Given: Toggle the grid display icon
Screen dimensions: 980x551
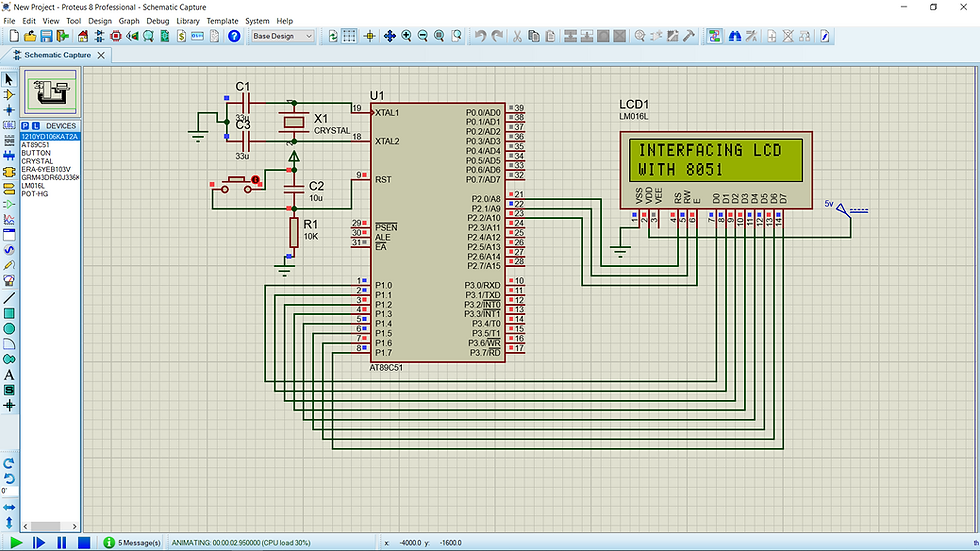Looking at the screenshot, I should pos(349,36).
